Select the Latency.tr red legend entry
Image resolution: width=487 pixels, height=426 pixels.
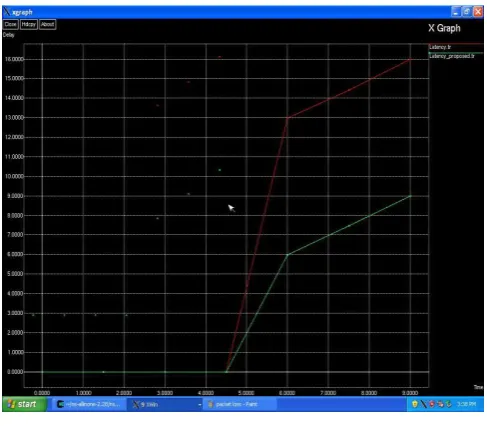click(x=440, y=47)
